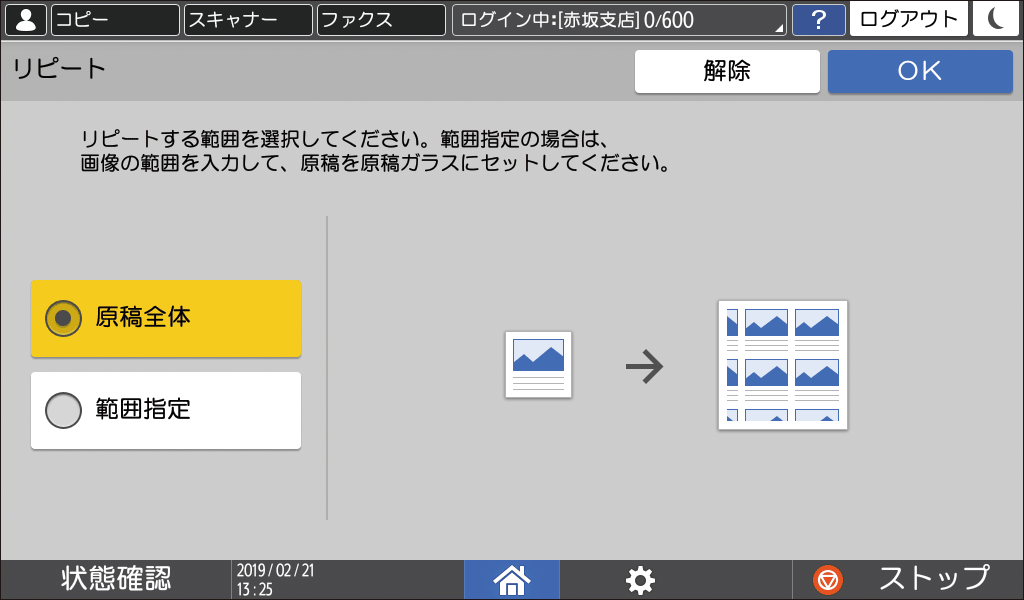Tap the moon icon for energy saver mode
The width and height of the screenshot is (1024, 600).
(996, 19)
